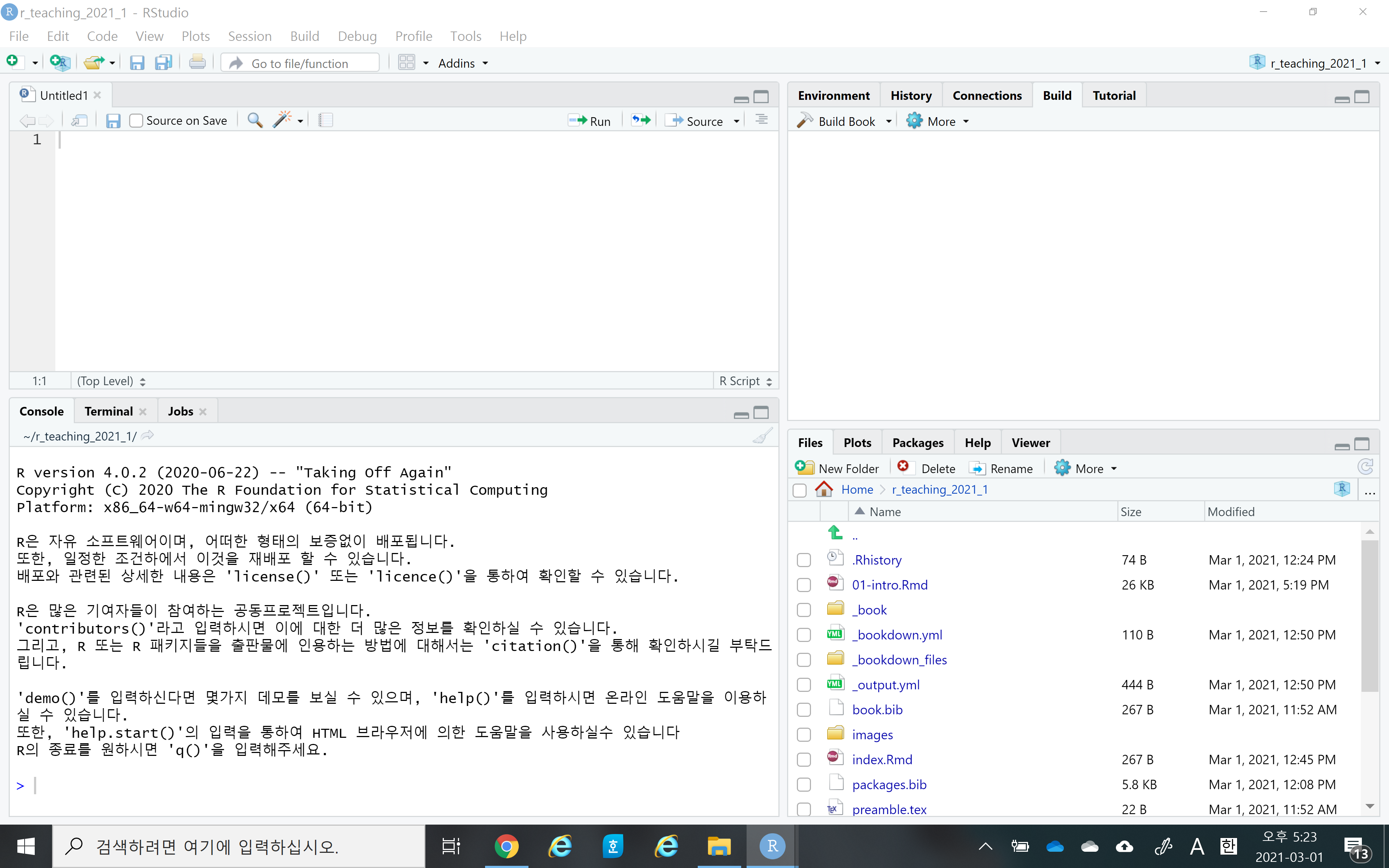Open the index.Rmd file link

882,759
